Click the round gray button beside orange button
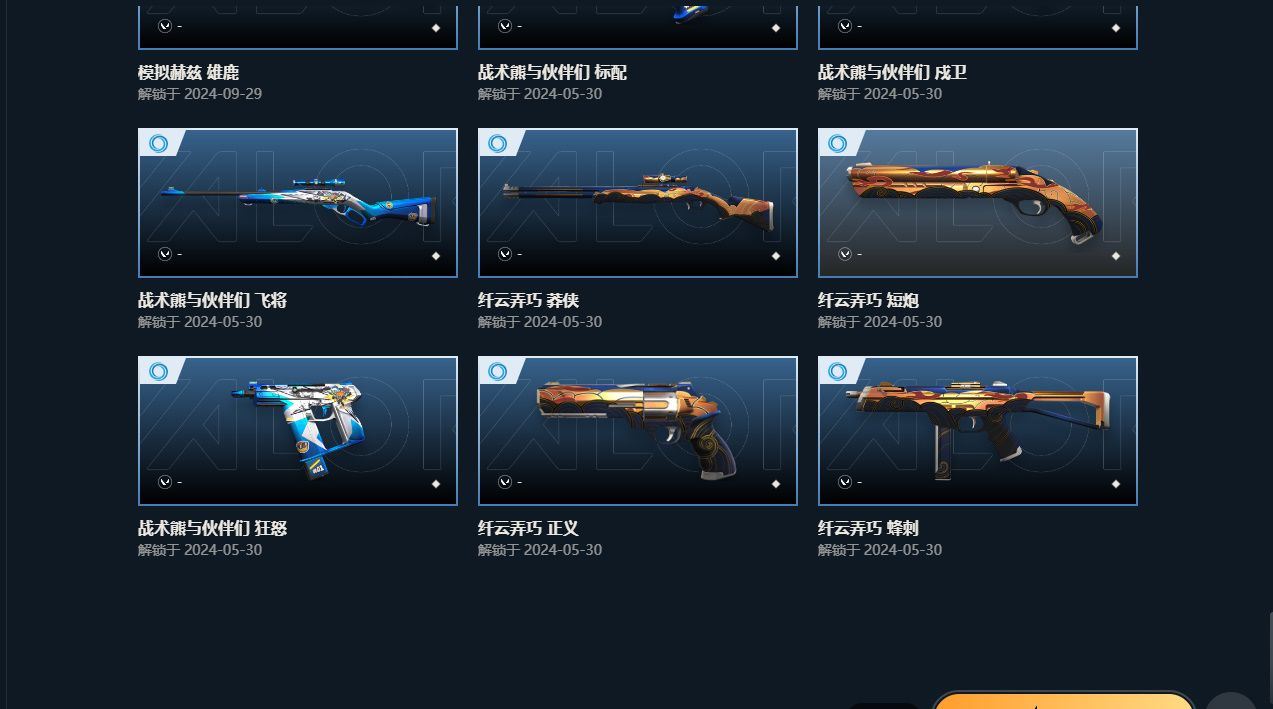1273x709 pixels. 1231,701
